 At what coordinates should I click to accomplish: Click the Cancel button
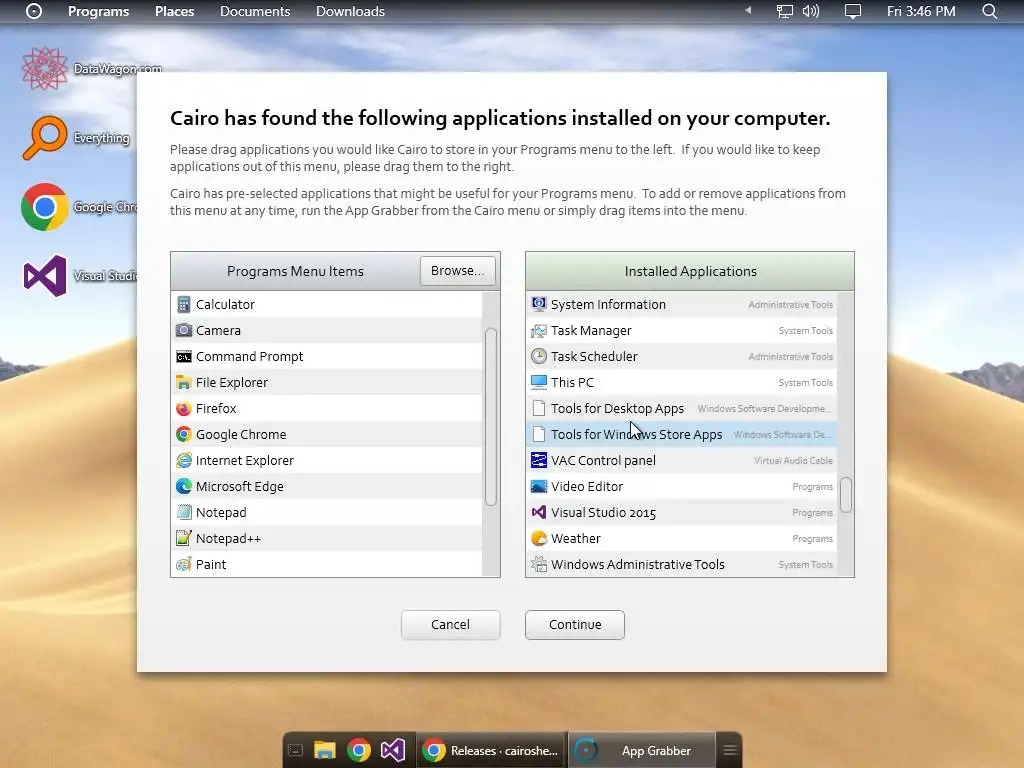tap(451, 624)
